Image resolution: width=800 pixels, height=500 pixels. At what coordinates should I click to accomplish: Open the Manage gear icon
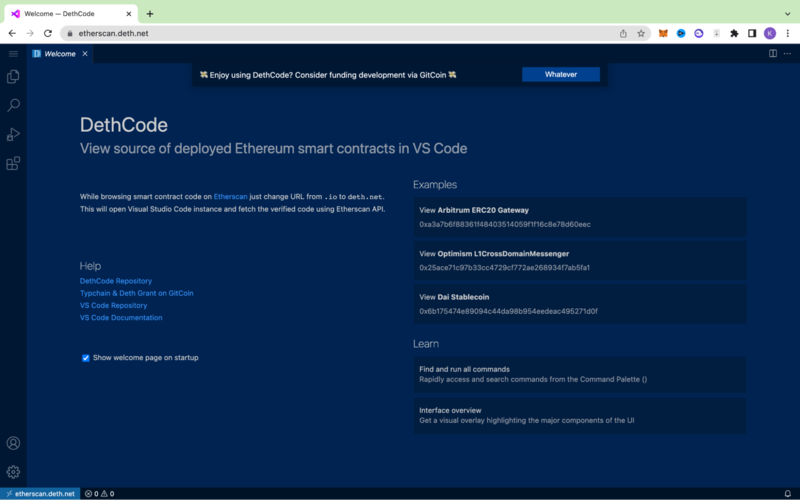click(x=13, y=471)
